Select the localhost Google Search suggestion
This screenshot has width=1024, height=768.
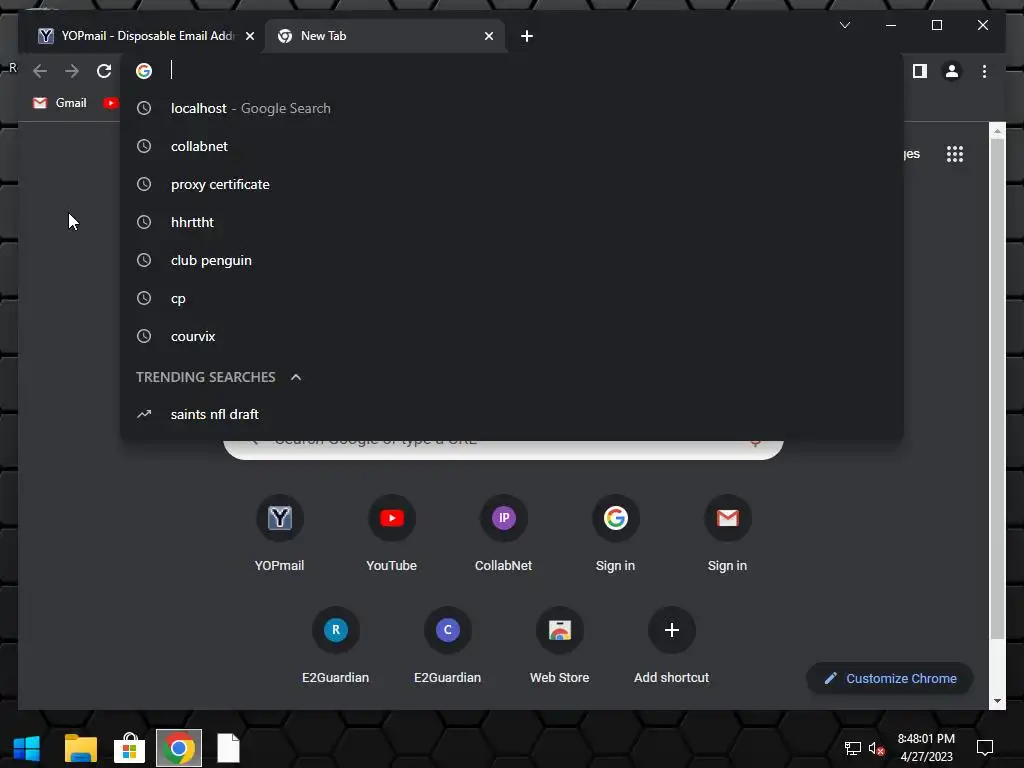click(x=512, y=108)
